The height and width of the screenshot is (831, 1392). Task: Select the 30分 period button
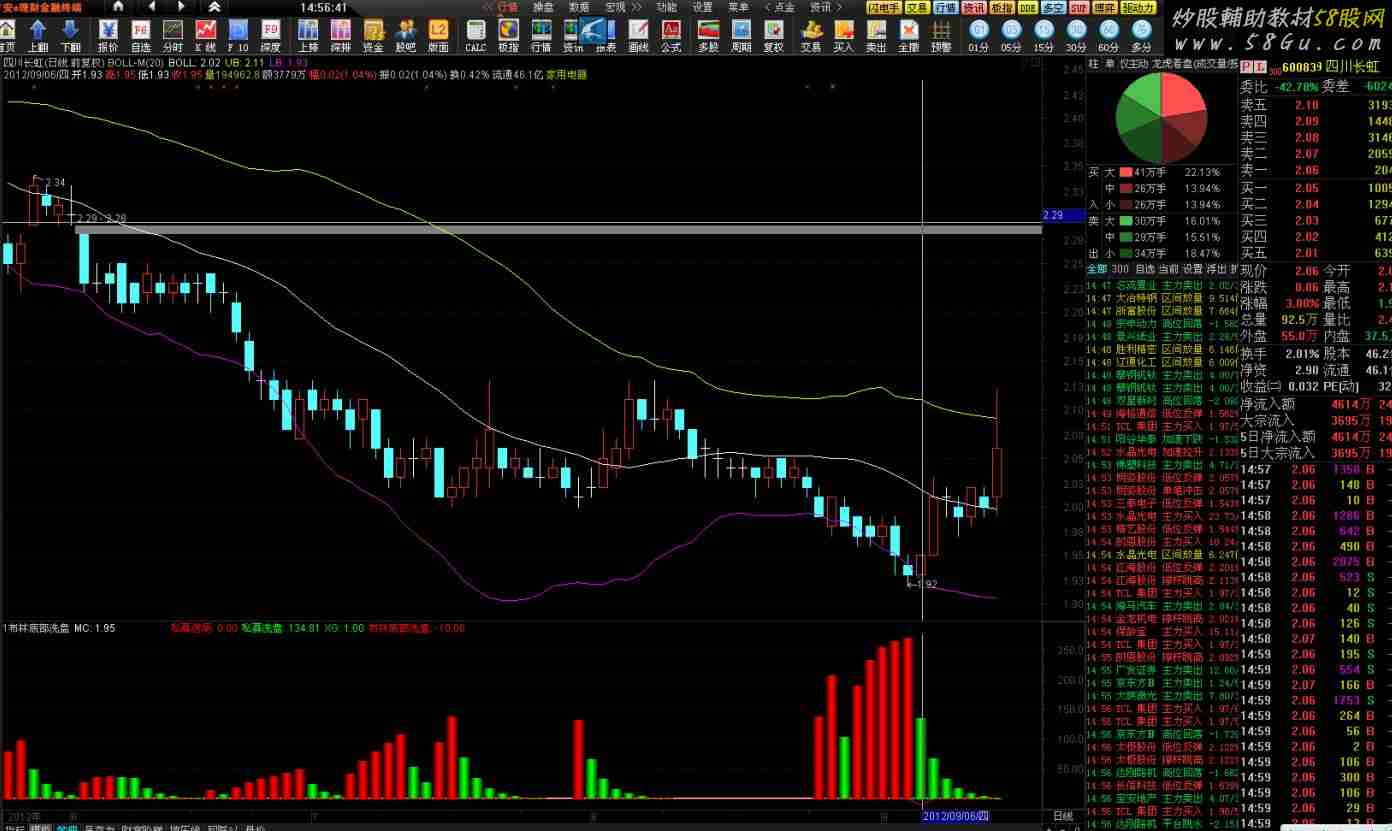[x=1076, y=35]
